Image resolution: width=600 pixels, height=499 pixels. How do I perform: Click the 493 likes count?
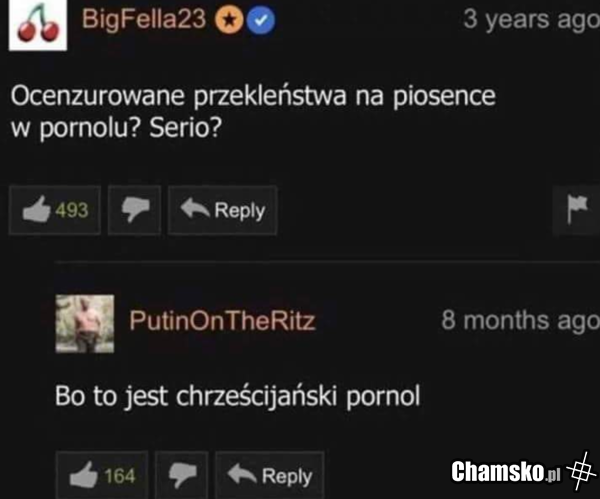(x=72, y=210)
